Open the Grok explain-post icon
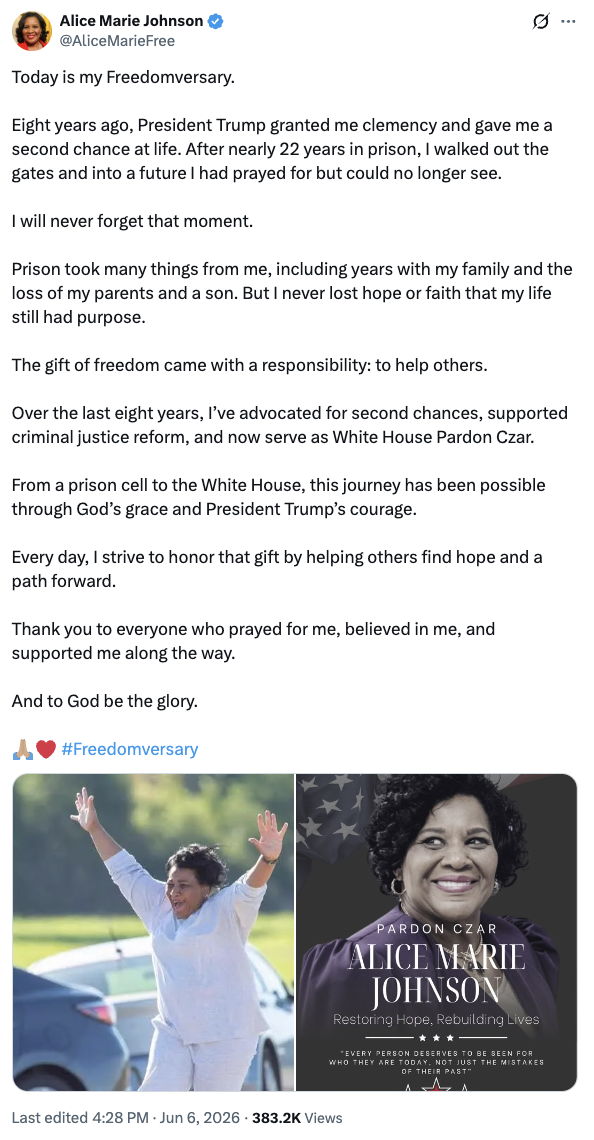Screen dimensions: 594x1140 tap(540, 23)
